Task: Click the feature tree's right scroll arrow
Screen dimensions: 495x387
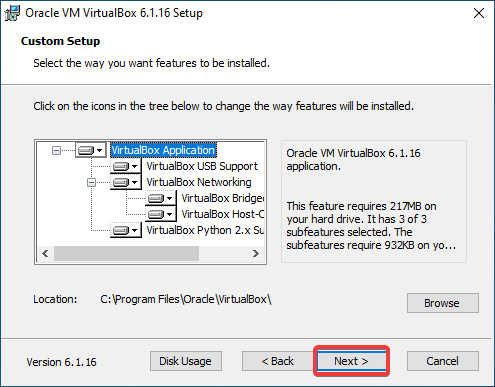Action: point(256,254)
